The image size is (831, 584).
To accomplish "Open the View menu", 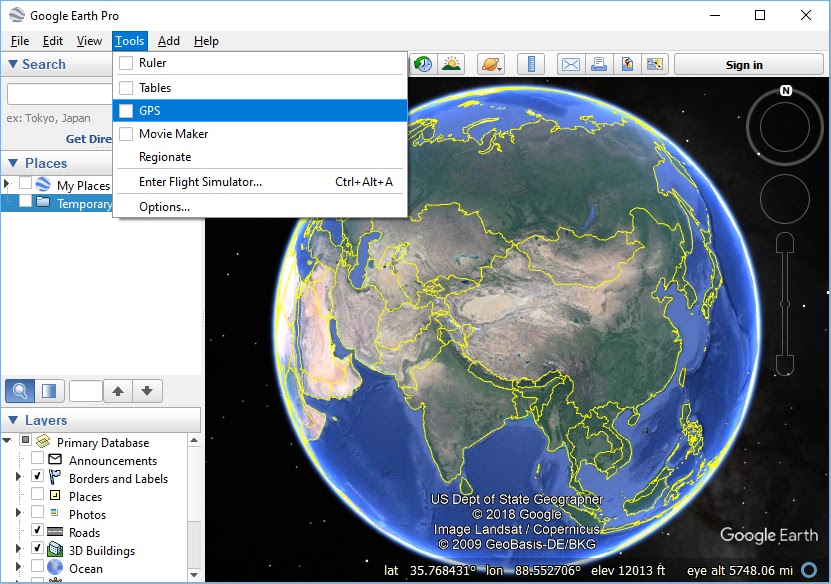I will [89, 41].
